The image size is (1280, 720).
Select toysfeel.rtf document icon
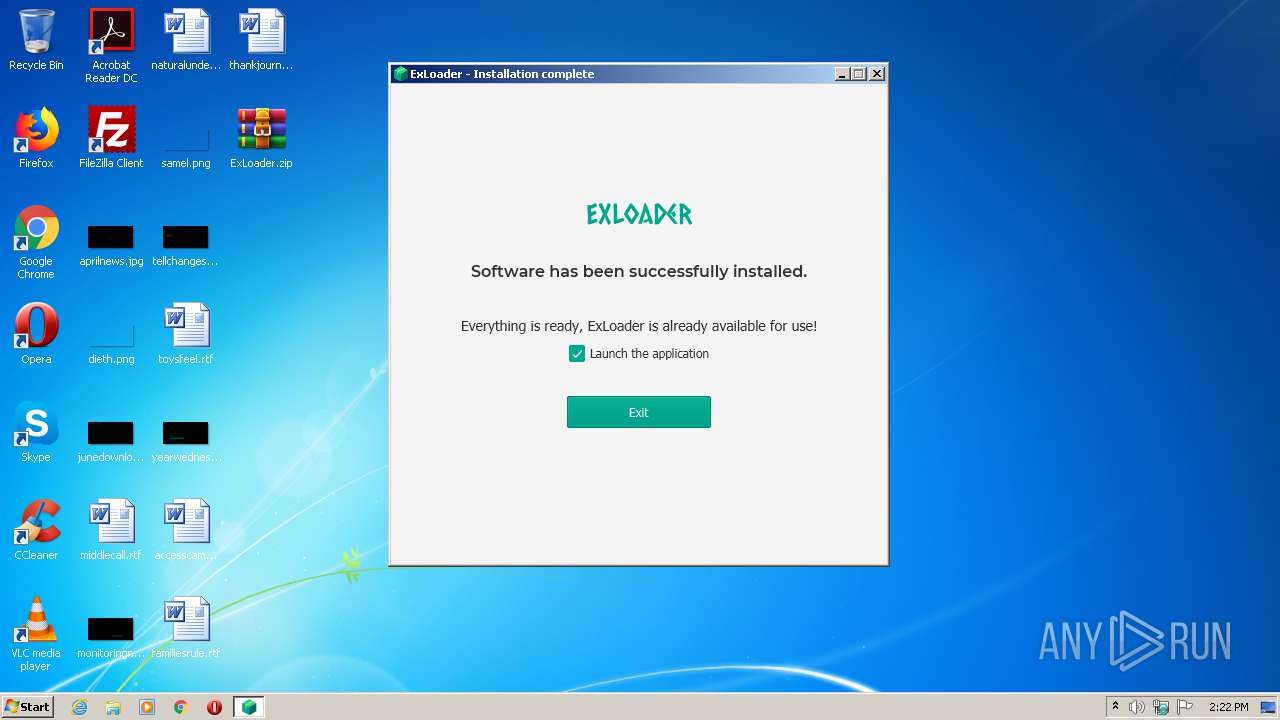point(186,334)
